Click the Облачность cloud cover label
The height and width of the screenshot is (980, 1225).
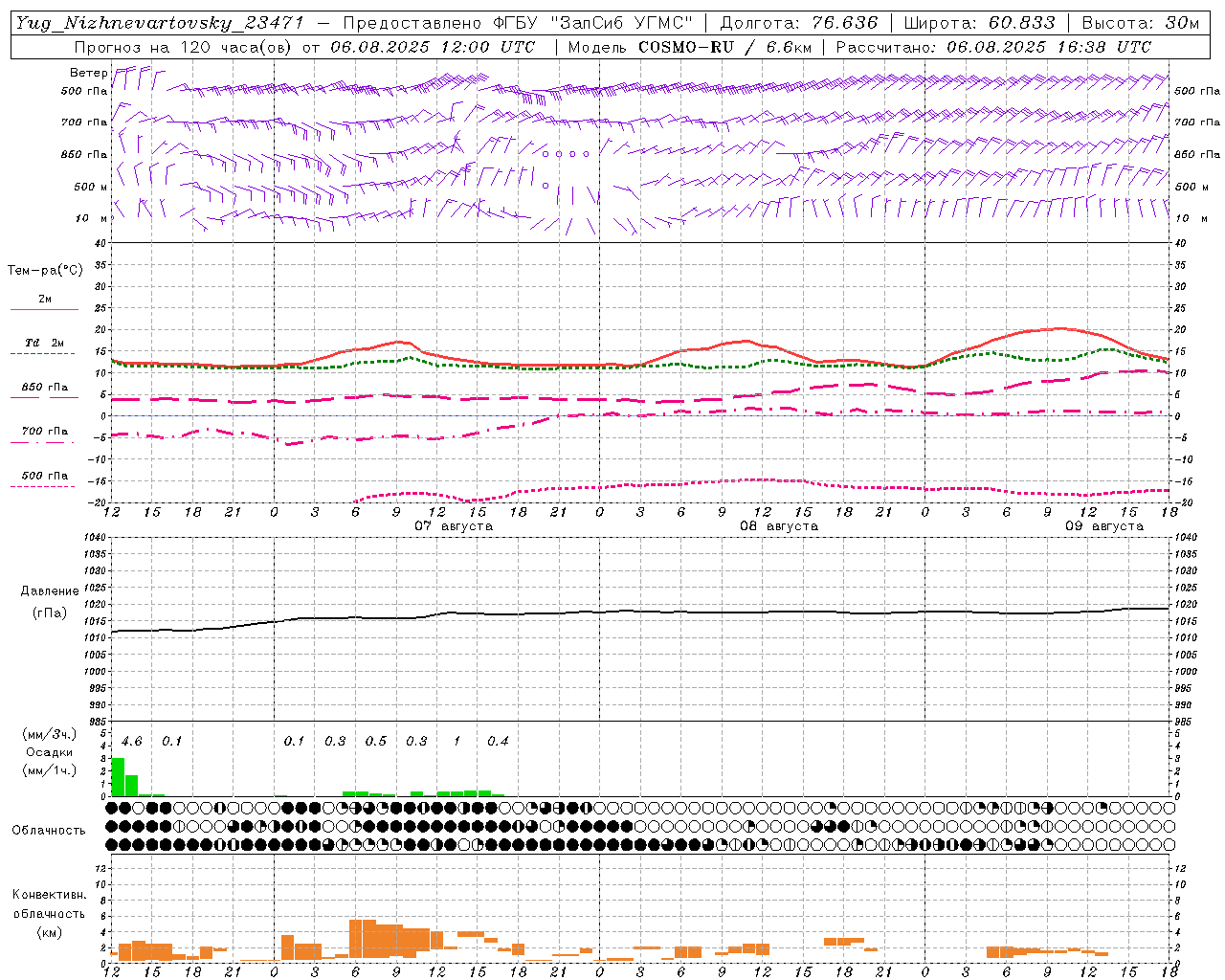[49, 831]
